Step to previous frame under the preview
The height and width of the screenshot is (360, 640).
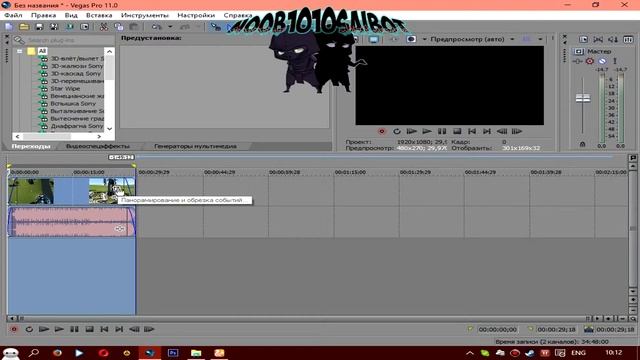pos(502,131)
